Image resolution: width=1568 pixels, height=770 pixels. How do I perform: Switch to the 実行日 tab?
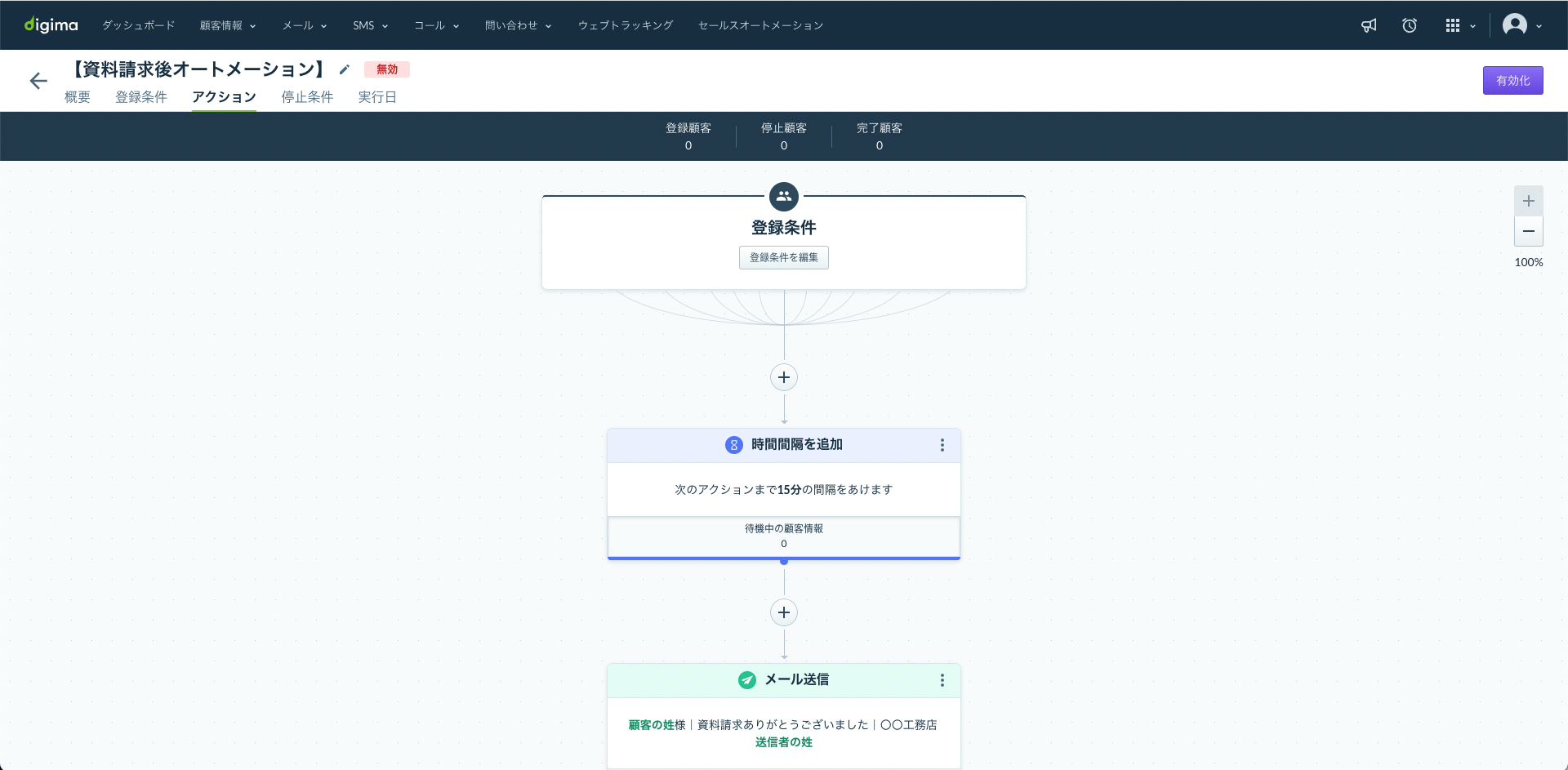tap(377, 97)
